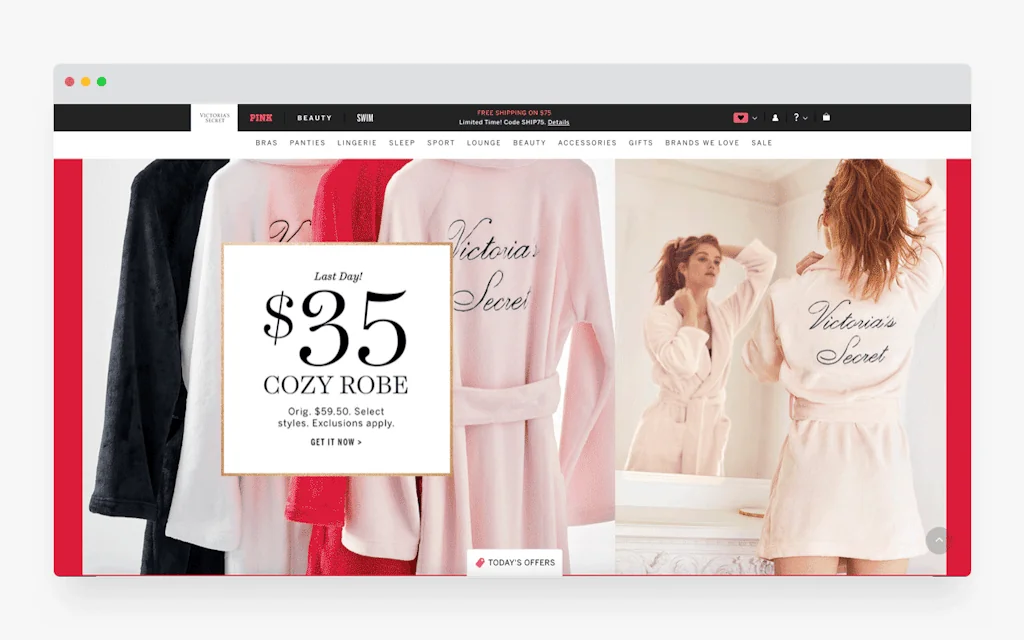Click the account sign-in icon

pyautogui.click(x=775, y=117)
